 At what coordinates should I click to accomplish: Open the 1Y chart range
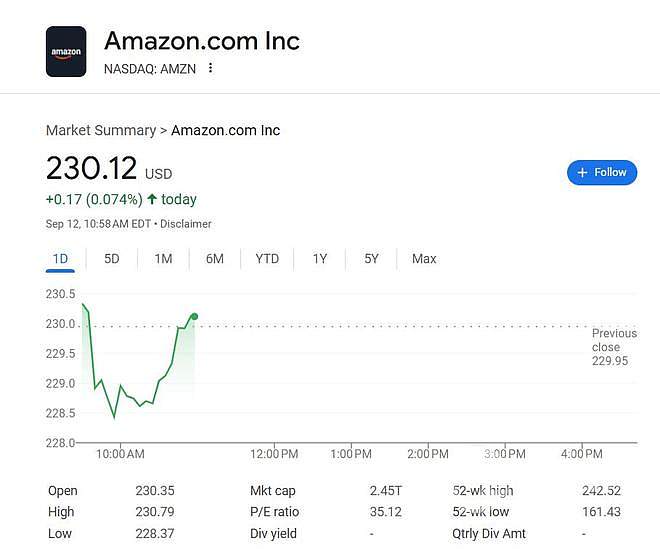(x=320, y=259)
